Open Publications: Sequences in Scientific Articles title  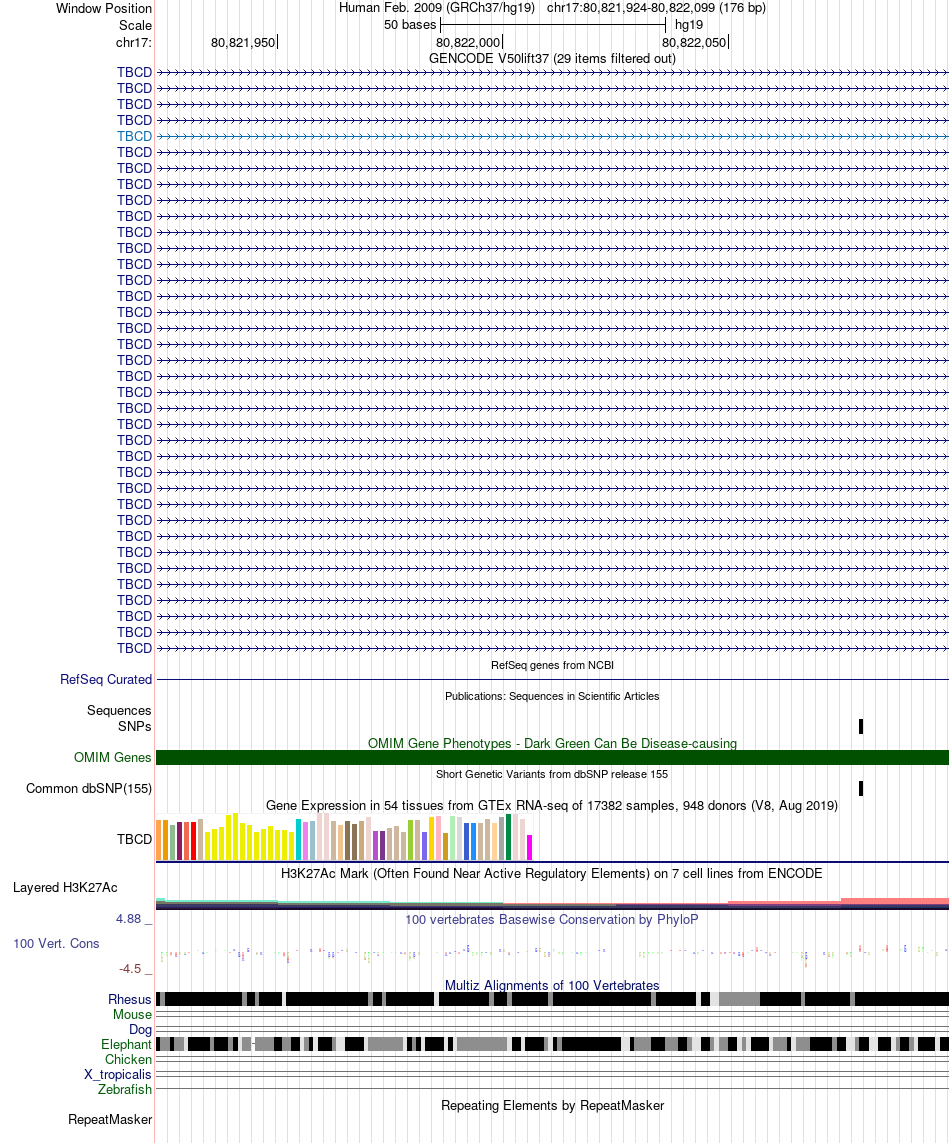tap(552, 696)
